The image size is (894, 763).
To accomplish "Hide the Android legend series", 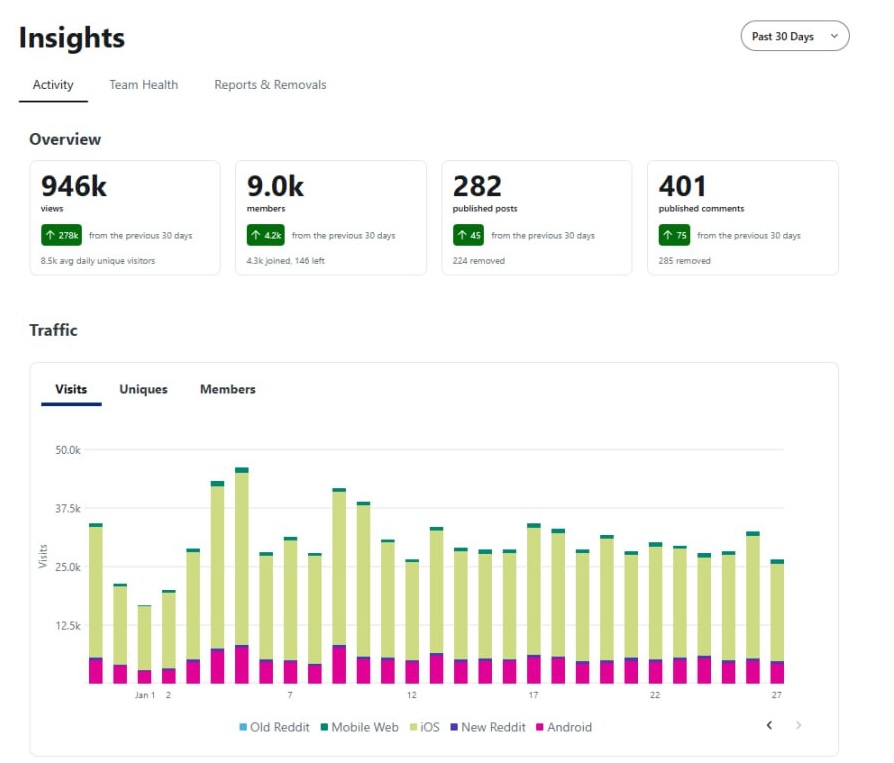I will tap(563, 727).
